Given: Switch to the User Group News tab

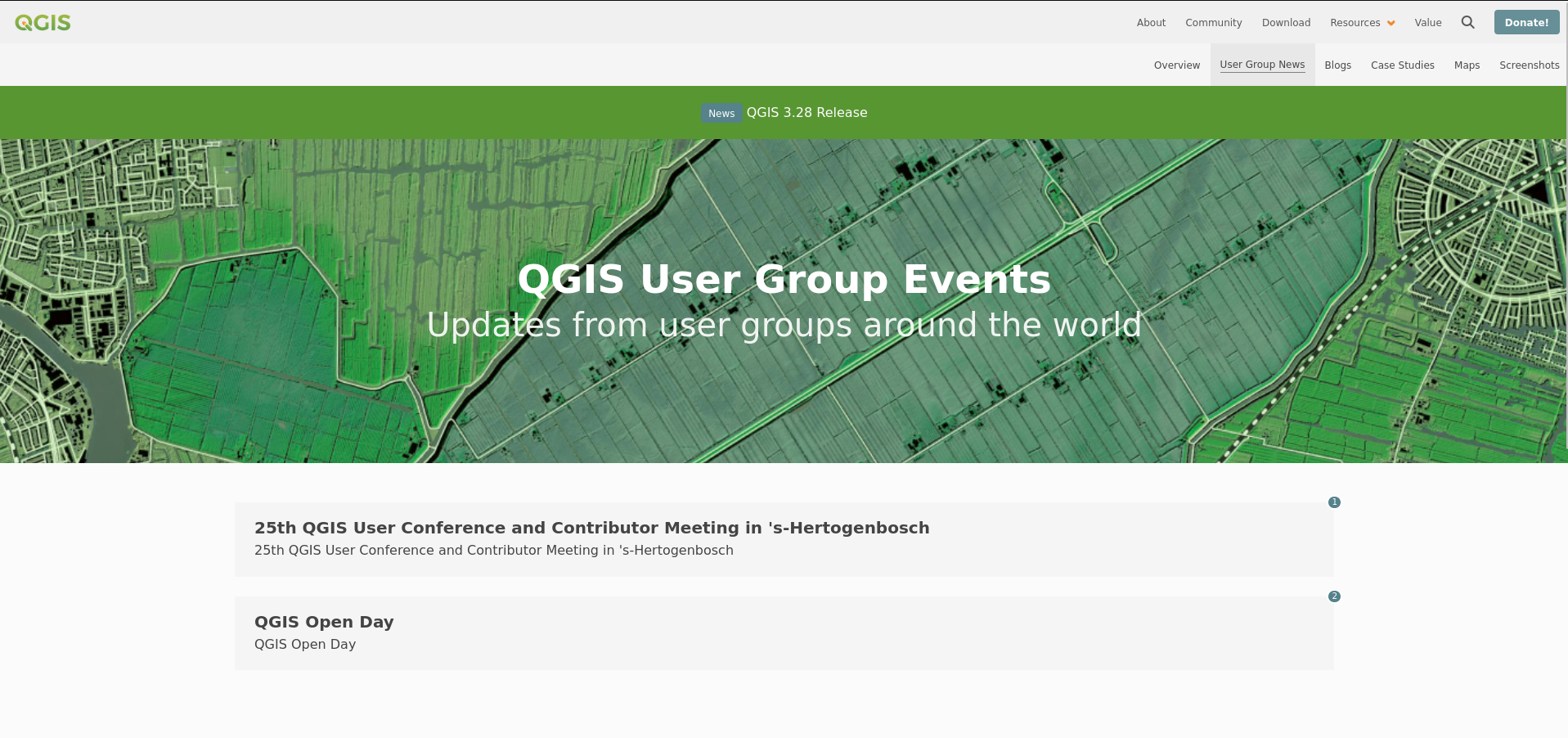Looking at the screenshot, I should [1262, 64].
